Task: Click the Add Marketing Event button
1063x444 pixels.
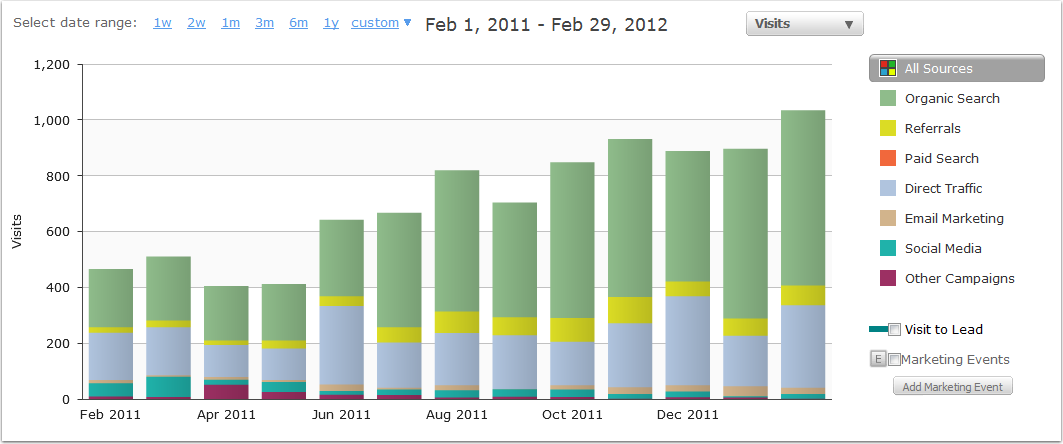Action: pyautogui.click(x=953, y=386)
